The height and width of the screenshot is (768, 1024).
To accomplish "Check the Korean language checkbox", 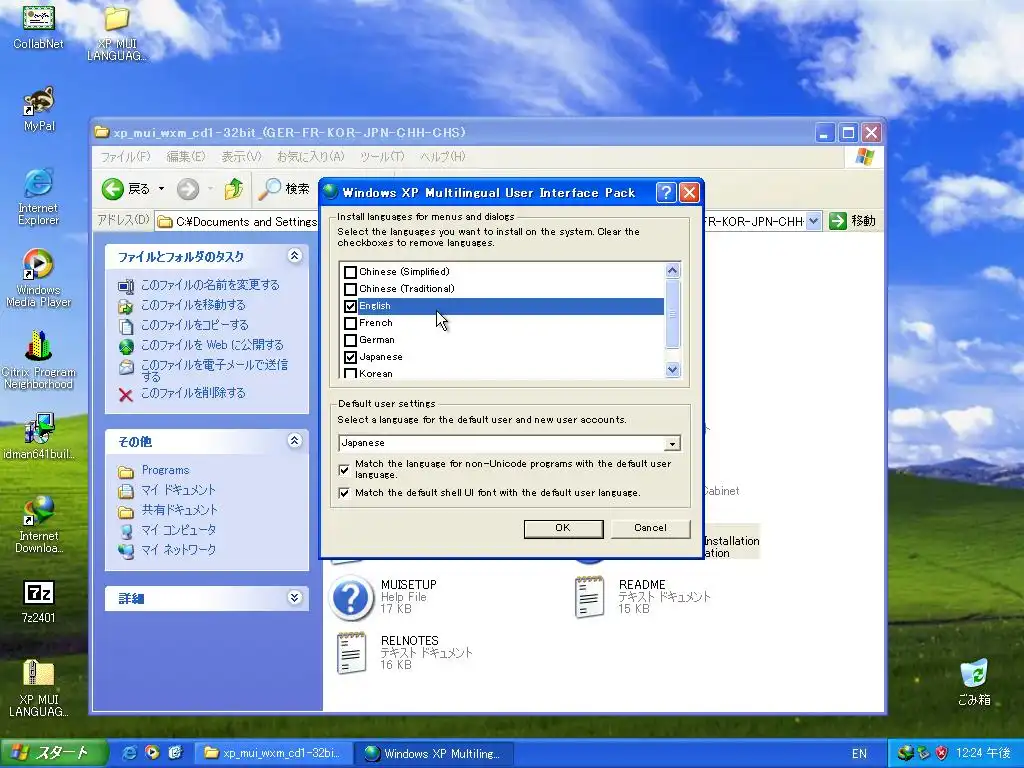I will (350, 374).
